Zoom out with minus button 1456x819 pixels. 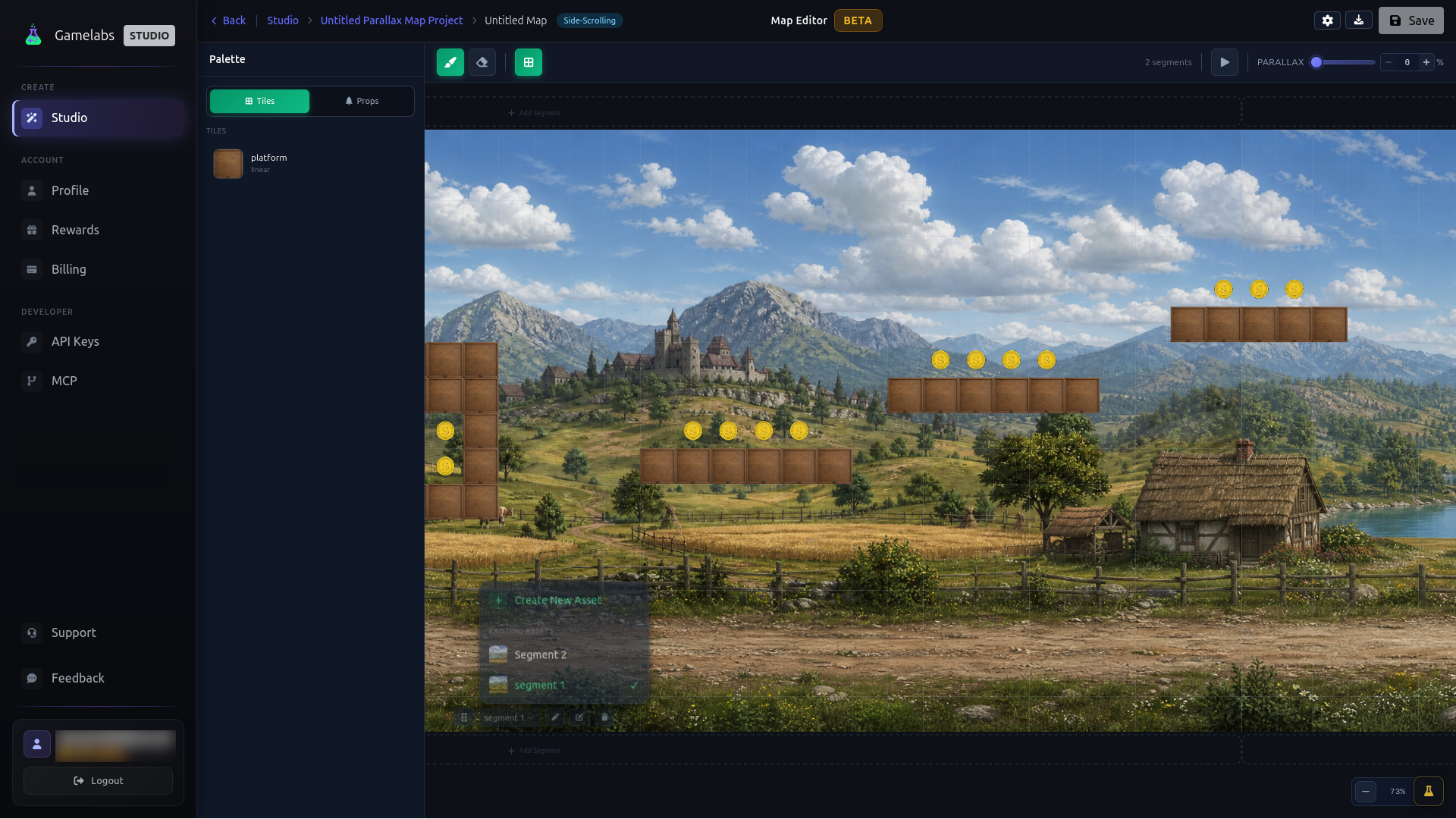coord(1365,792)
